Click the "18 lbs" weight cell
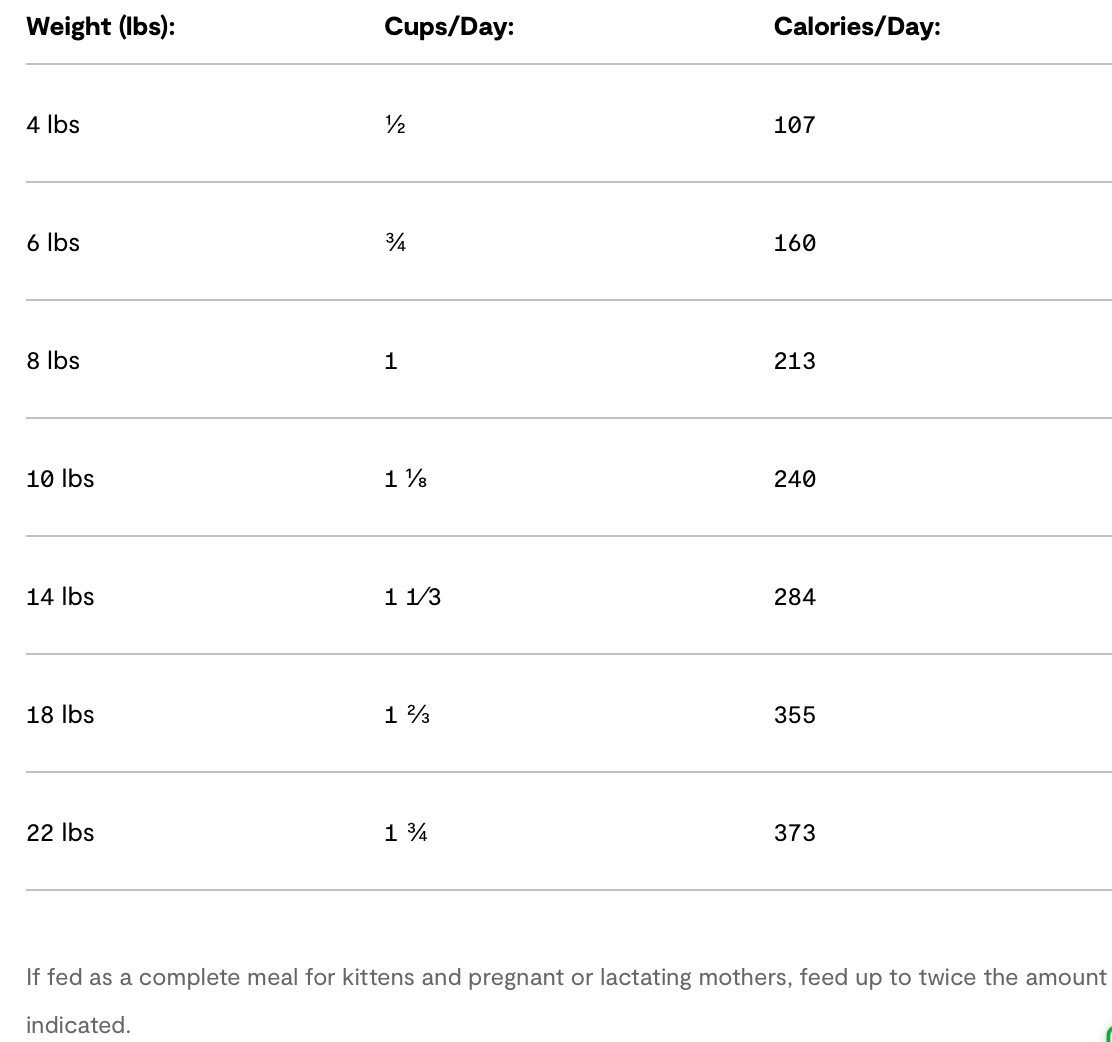Screen dimensions: 1112x1042 (x=60, y=715)
